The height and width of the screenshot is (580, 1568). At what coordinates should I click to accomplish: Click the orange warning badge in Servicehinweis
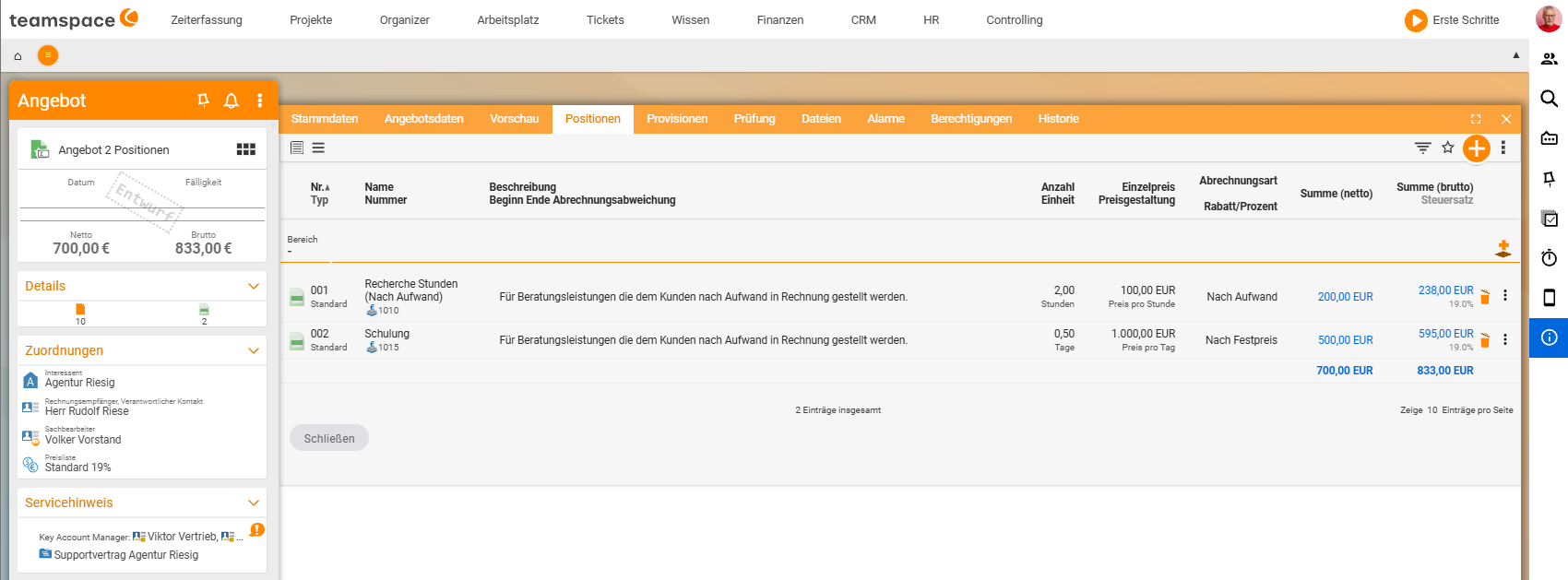pos(257,530)
